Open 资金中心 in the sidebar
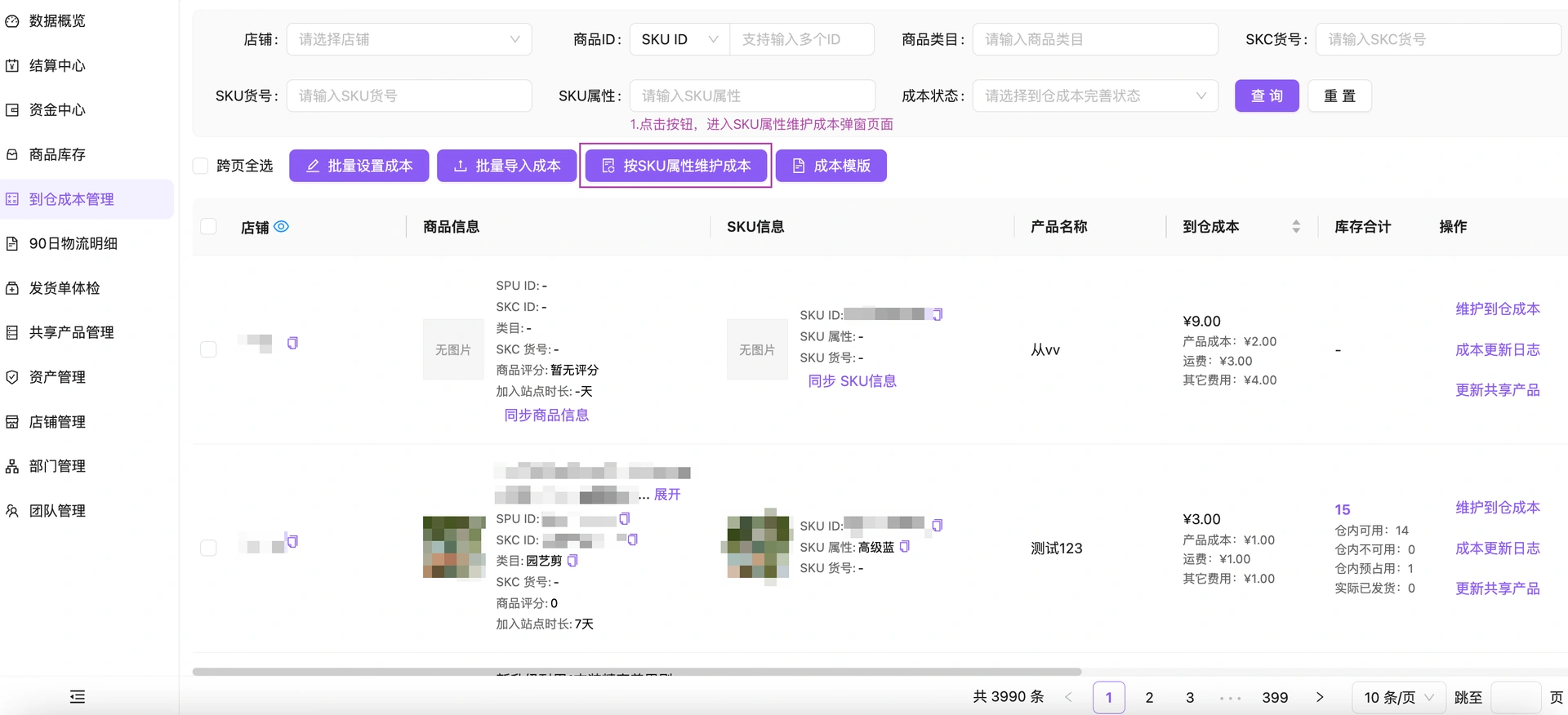1568x715 pixels. 56,110
